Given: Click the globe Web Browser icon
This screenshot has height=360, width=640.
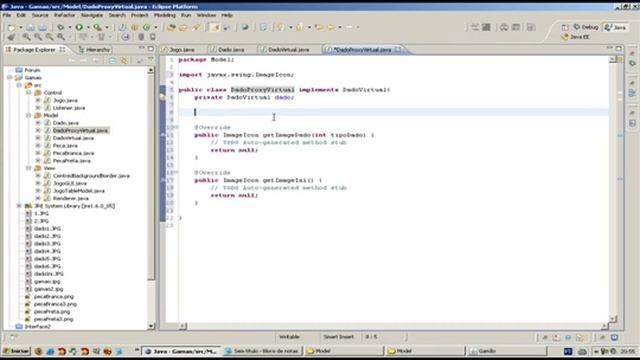Looking at the screenshot, I should click(244, 27).
